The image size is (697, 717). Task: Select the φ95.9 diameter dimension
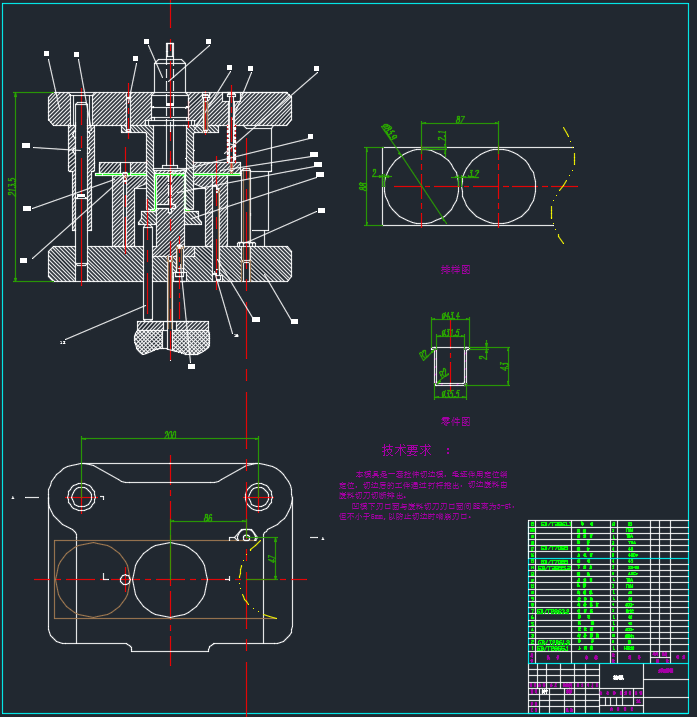[389, 131]
